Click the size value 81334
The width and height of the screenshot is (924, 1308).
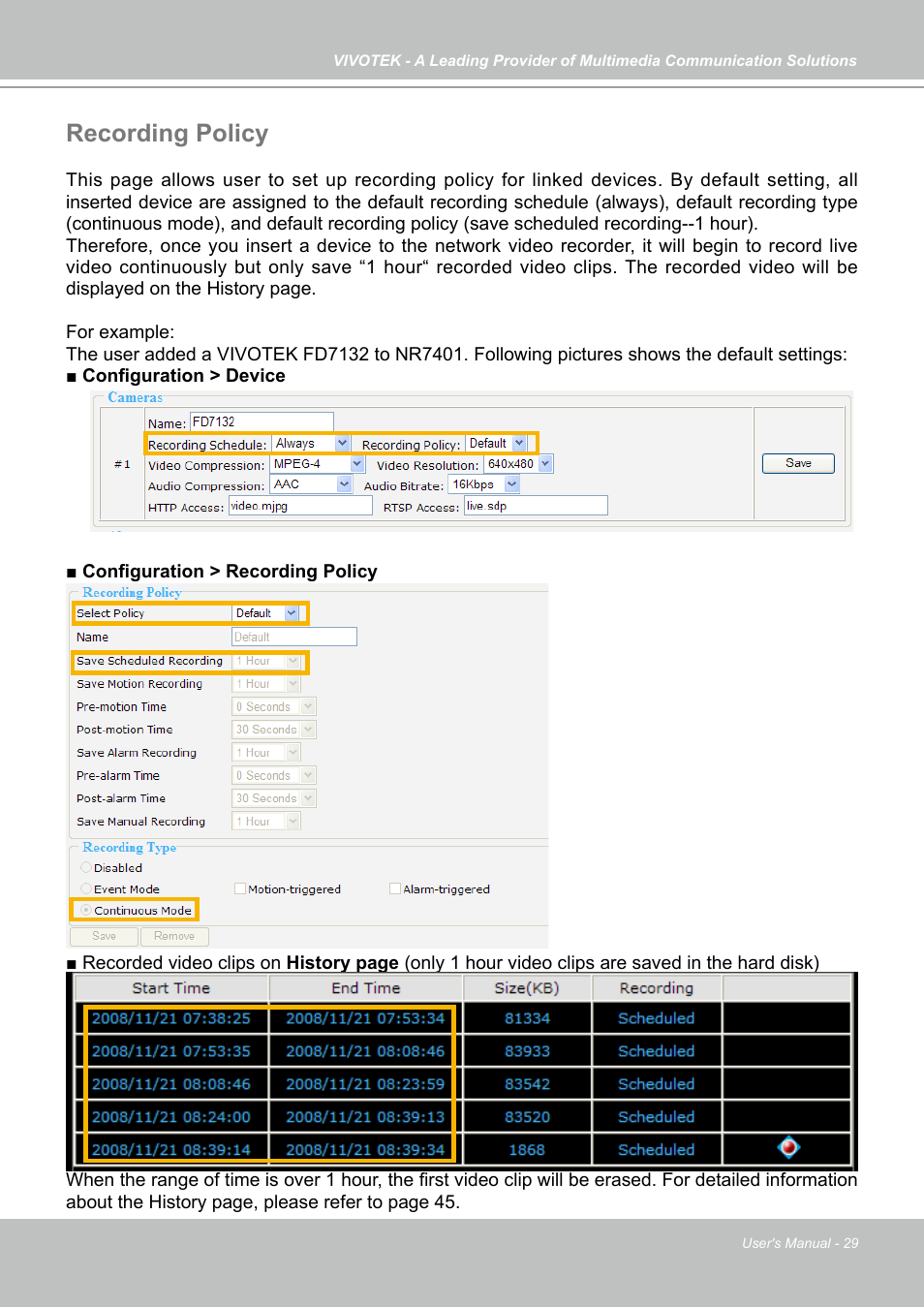pyautogui.click(x=527, y=1018)
